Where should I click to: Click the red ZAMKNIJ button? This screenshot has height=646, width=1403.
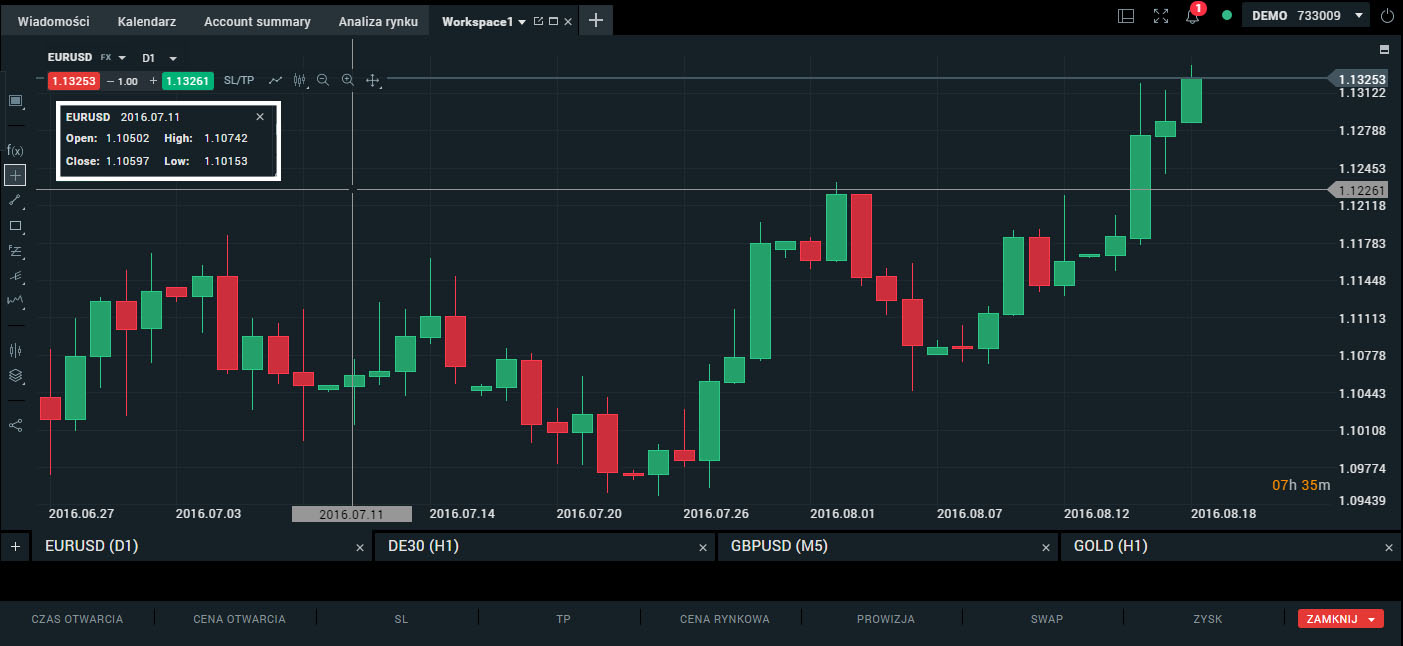[x=1340, y=619]
